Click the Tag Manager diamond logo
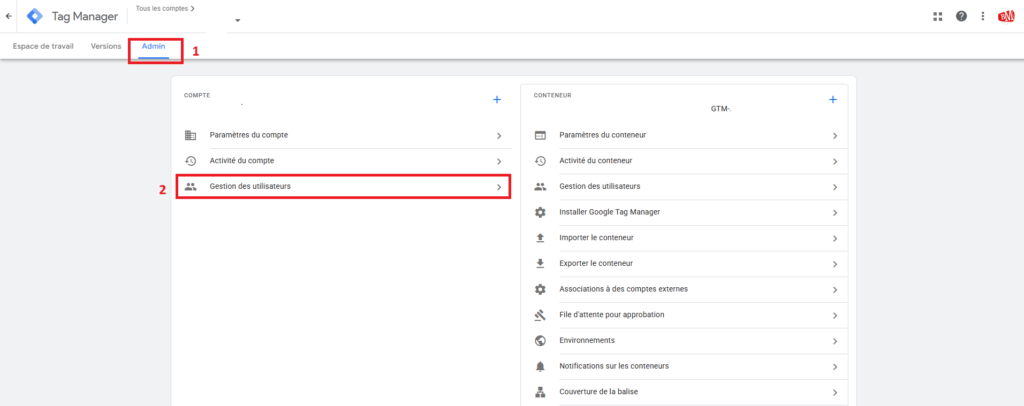Viewport: 1024px width, 406px height. coord(35,16)
